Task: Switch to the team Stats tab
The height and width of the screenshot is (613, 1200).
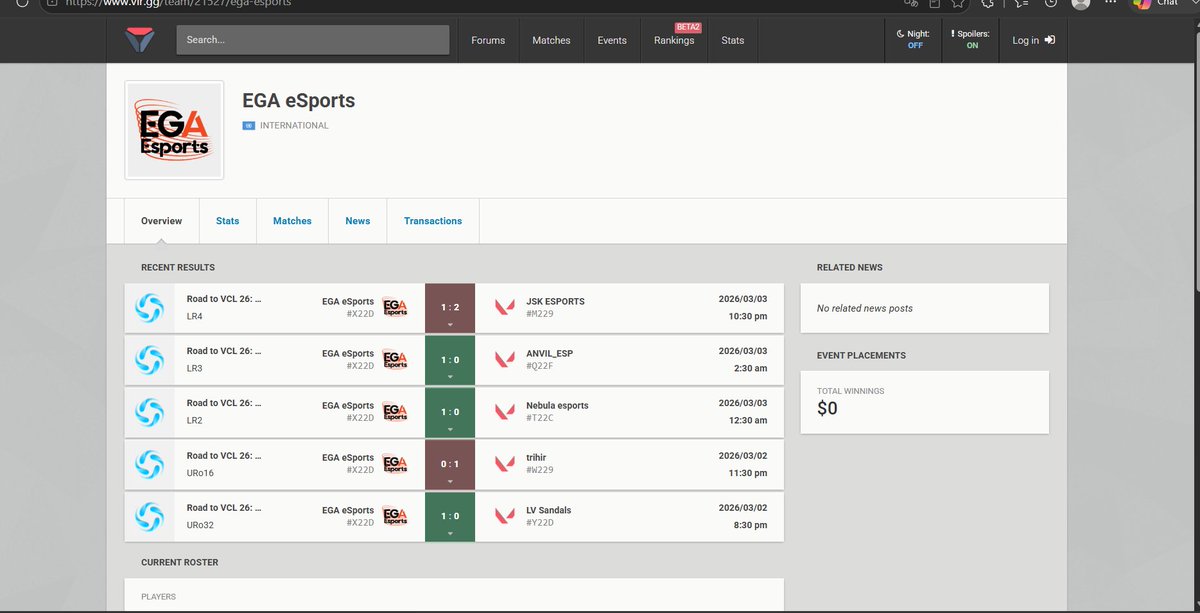Action: 228,221
